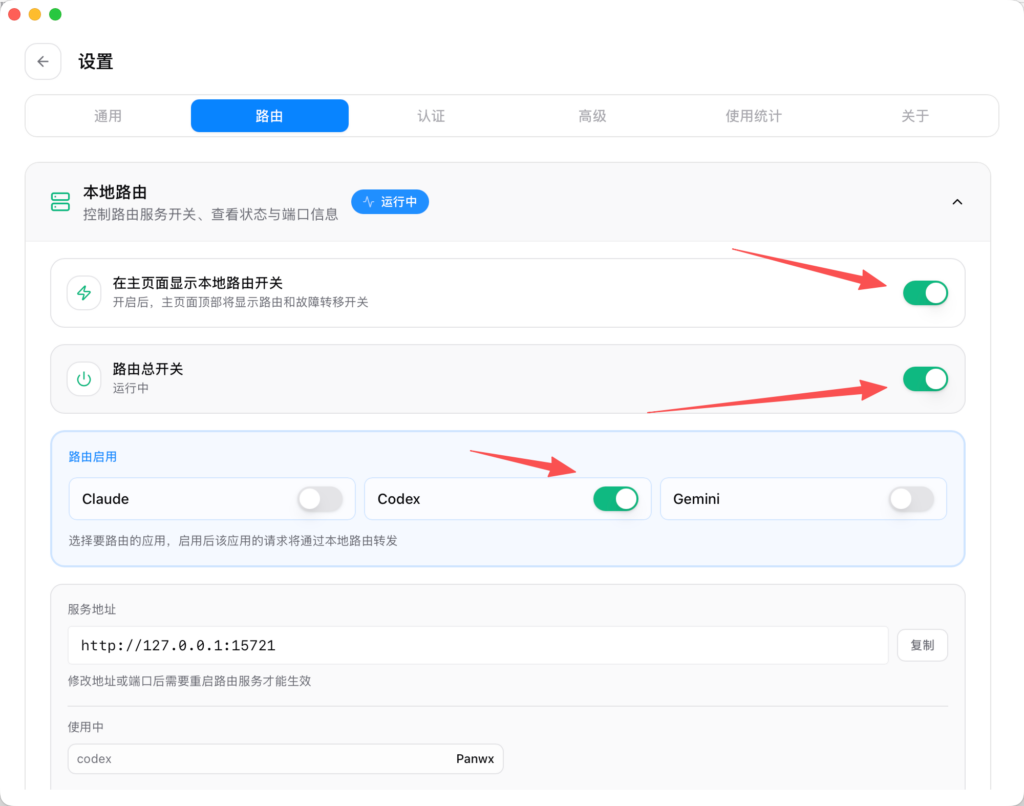Click the 运行中 status badge
This screenshot has height=806, width=1024.
390,202
